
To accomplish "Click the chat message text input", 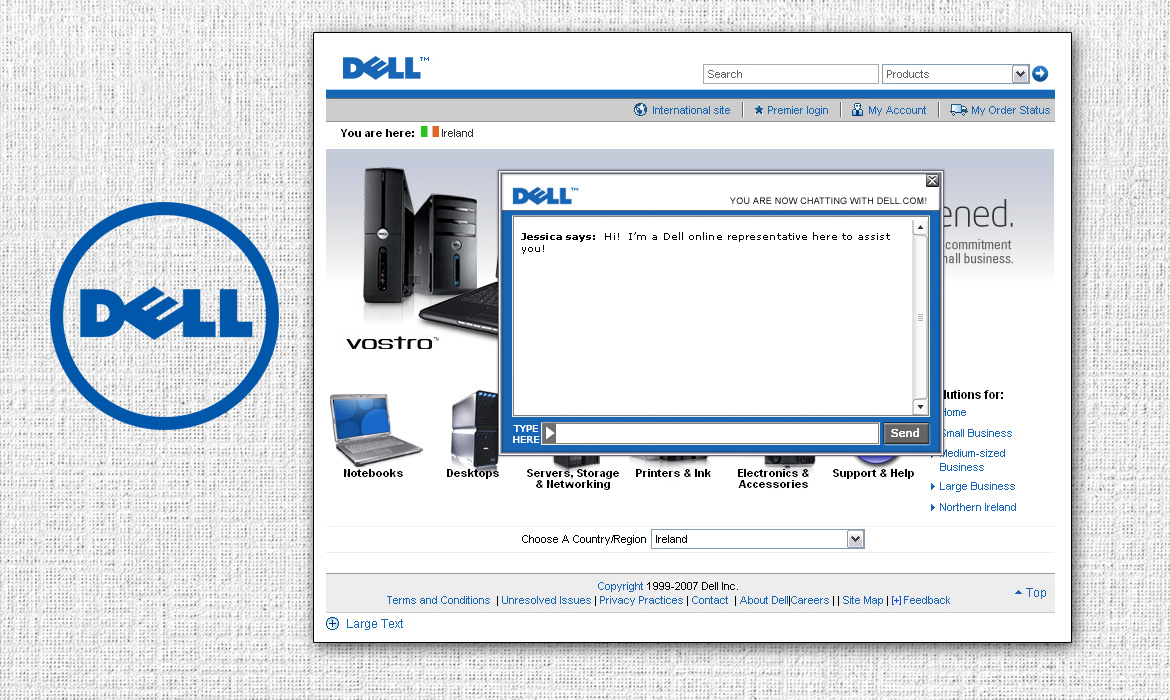I will [x=717, y=433].
